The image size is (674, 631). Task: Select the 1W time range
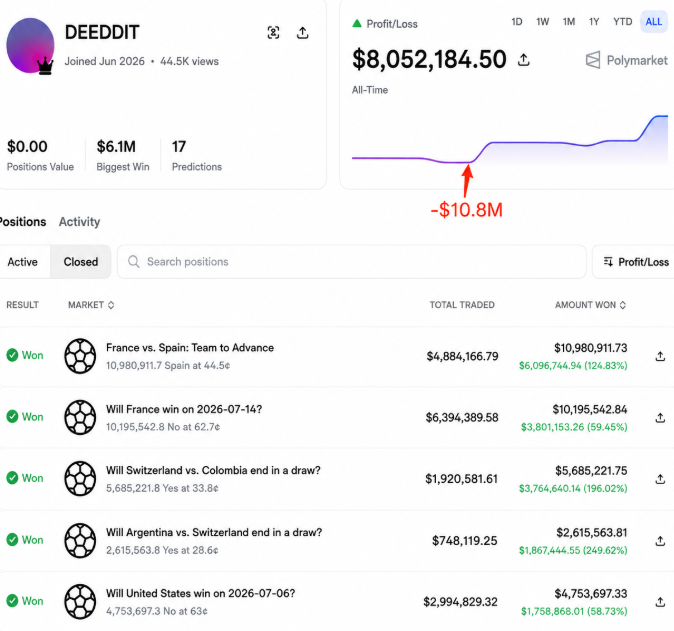click(542, 22)
